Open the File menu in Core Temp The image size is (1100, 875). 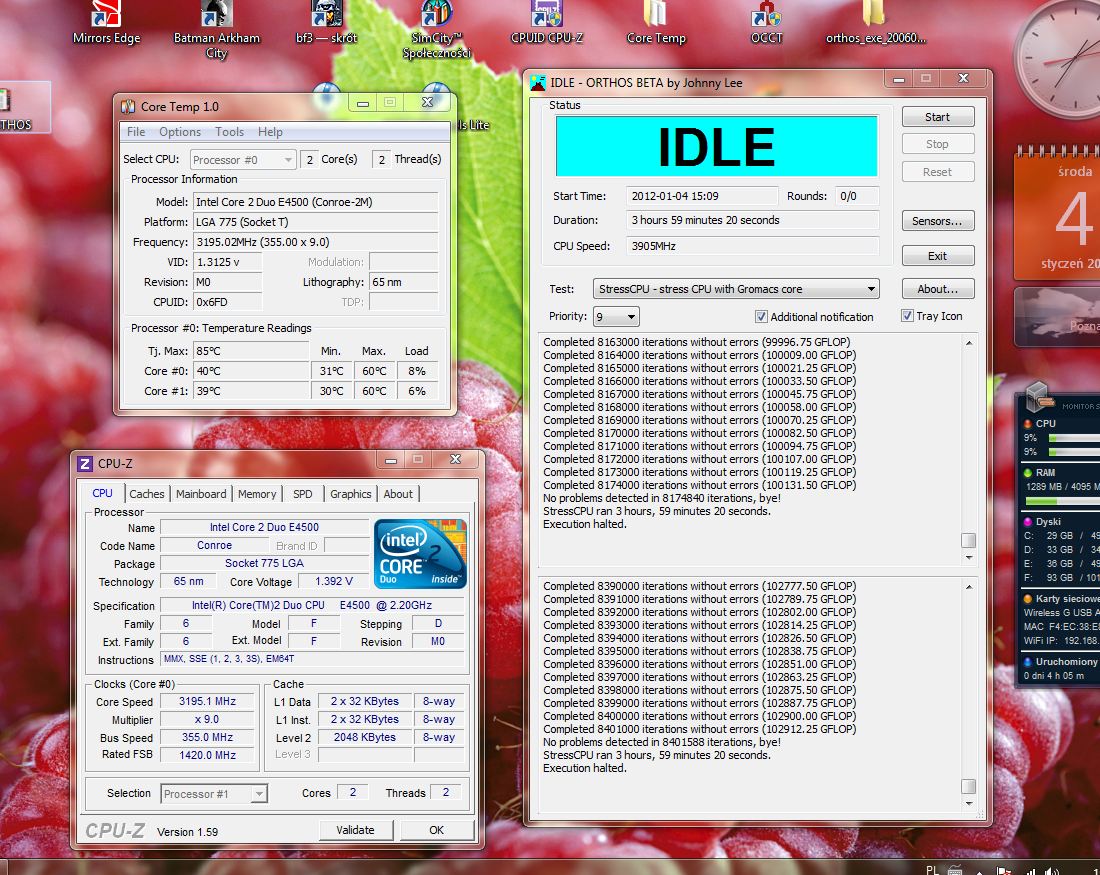(136, 132)
